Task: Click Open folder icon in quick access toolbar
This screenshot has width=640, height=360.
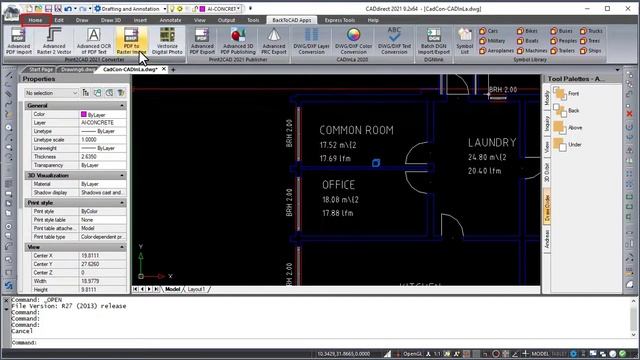Action: tap(38, 9)
